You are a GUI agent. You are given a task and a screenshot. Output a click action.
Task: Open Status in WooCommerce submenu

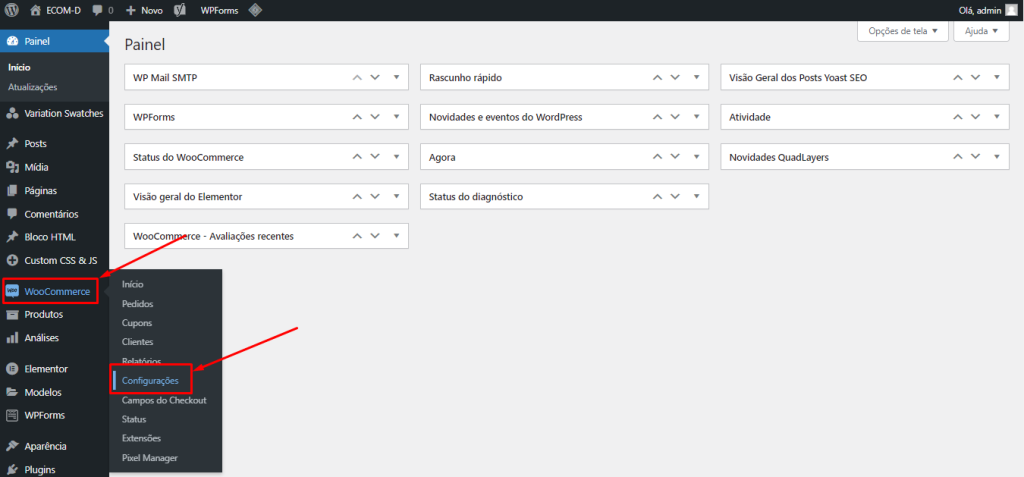[135, 419]
